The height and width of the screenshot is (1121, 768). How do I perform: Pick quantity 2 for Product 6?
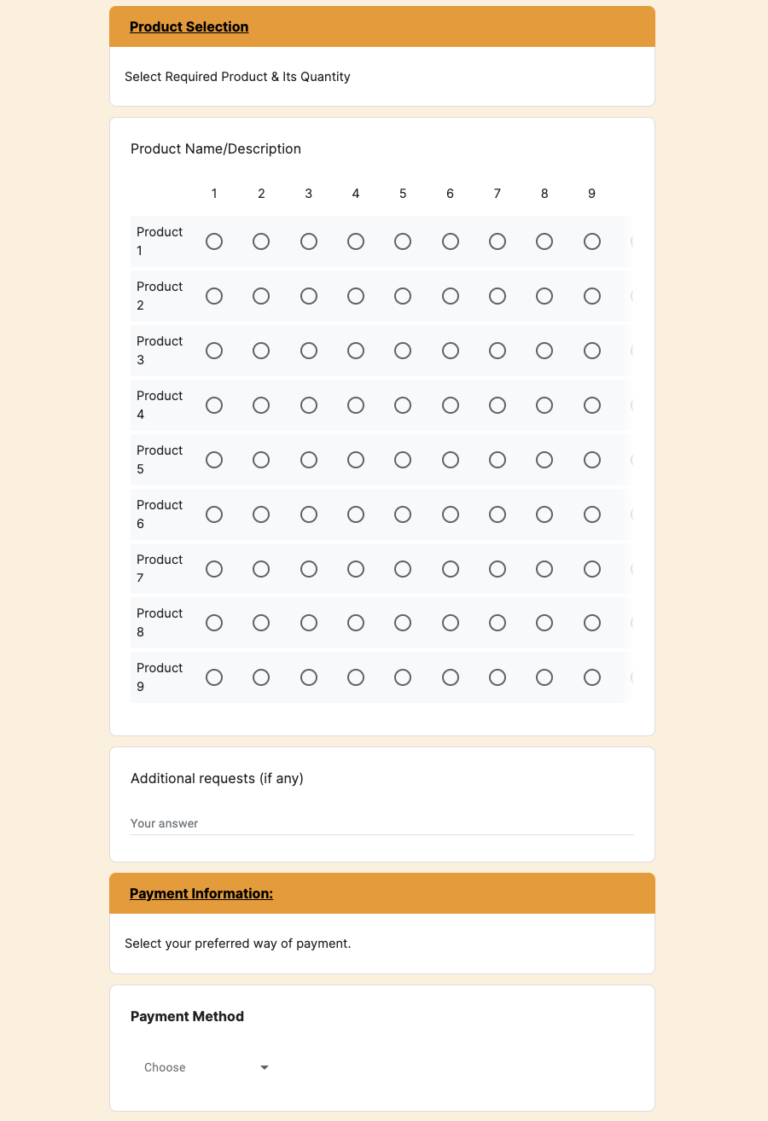[x=261, y=514]
